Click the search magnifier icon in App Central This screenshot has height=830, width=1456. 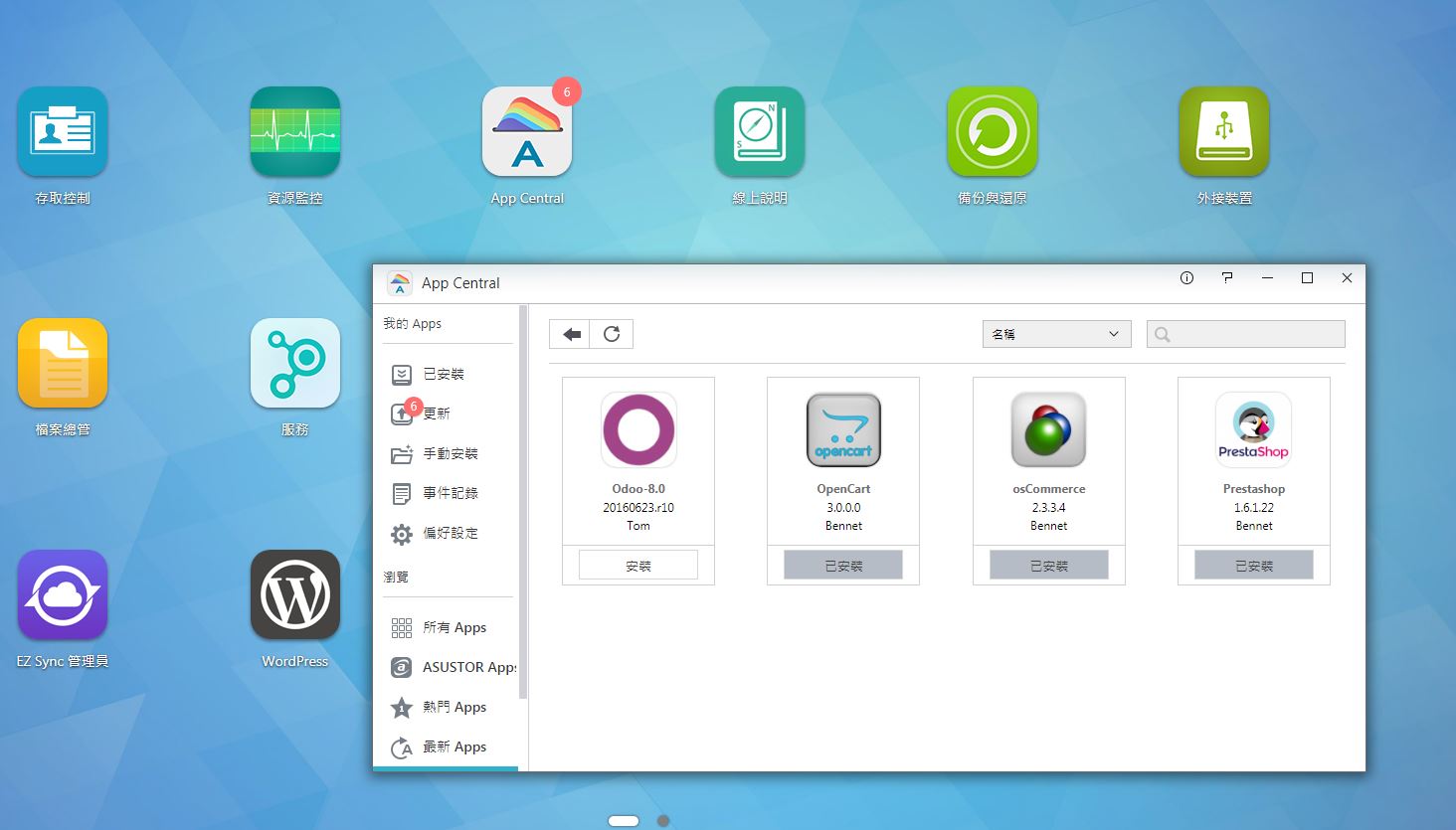pyautogui.click(x=1162, y=334)
